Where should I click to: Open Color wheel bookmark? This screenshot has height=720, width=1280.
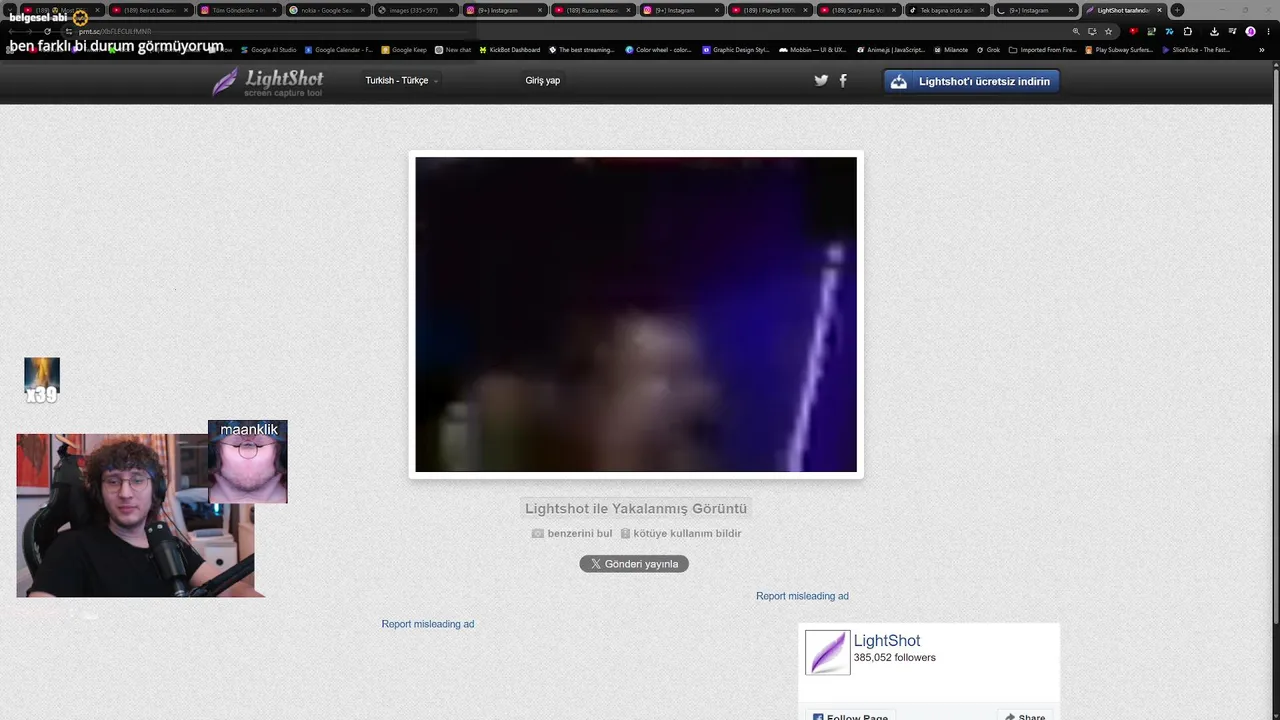(x=658, y=50)
